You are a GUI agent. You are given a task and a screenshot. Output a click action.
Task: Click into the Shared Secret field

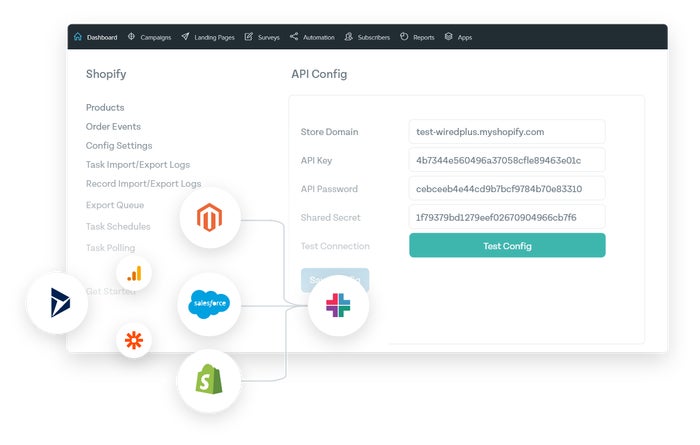507,217
